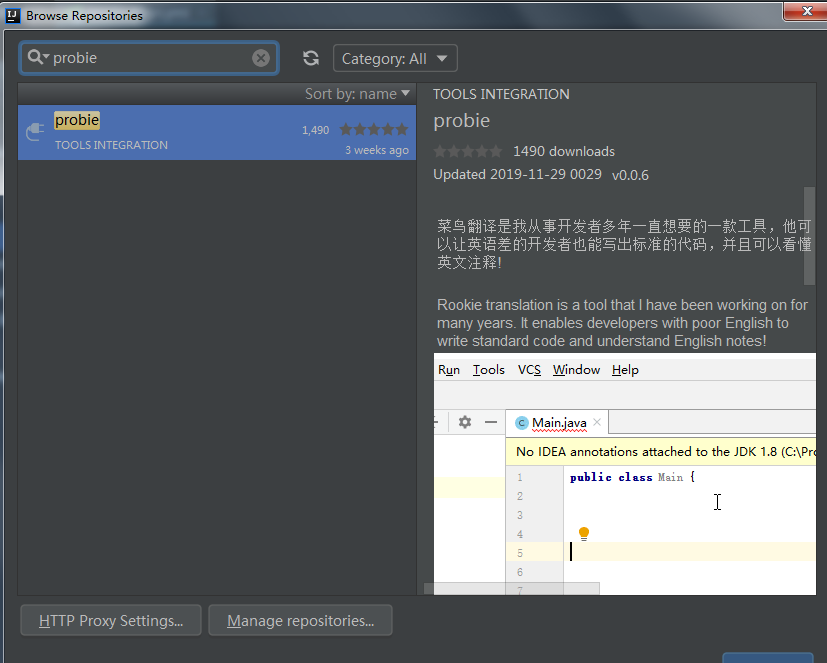Click the probie title in details pane
The width and height of the screenshot is (827, 663).
pos(461,121)
